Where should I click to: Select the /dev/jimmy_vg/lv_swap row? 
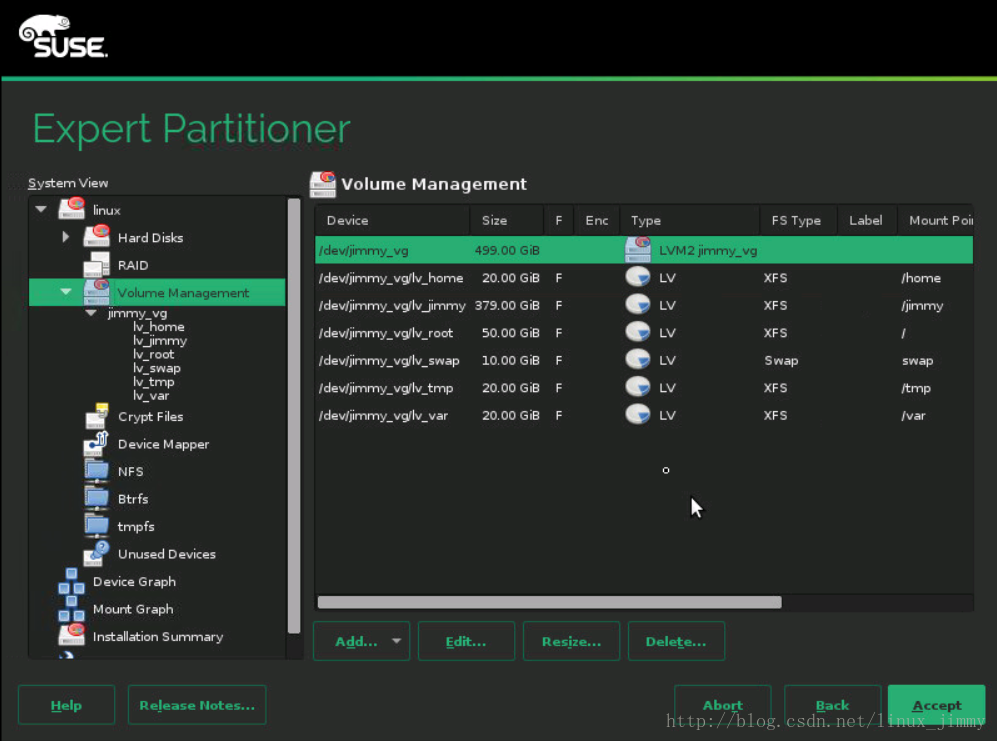[644, 359]
